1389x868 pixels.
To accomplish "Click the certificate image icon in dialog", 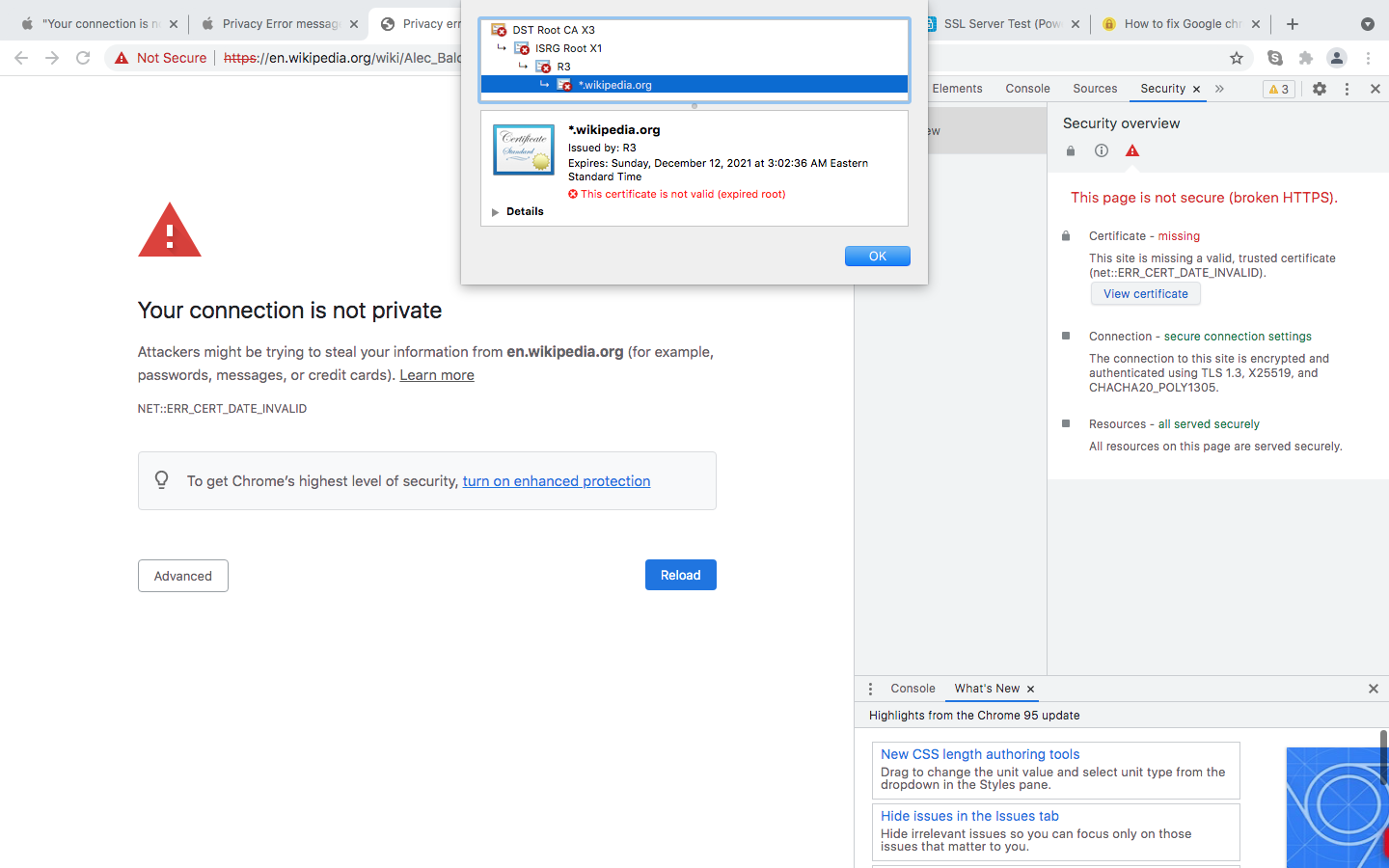I will (x=524, y=149).
